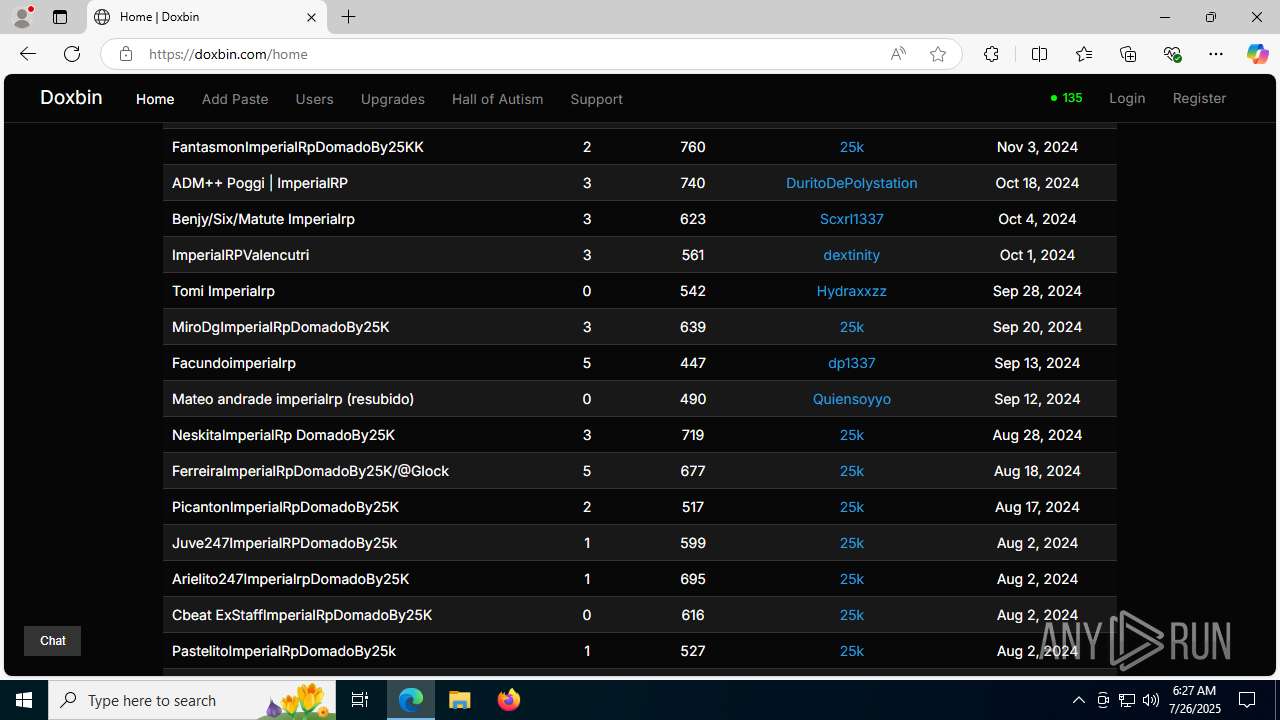This screenshot has height=720, width=1280.
Task: Open a new browser tab
Action: 348,17
